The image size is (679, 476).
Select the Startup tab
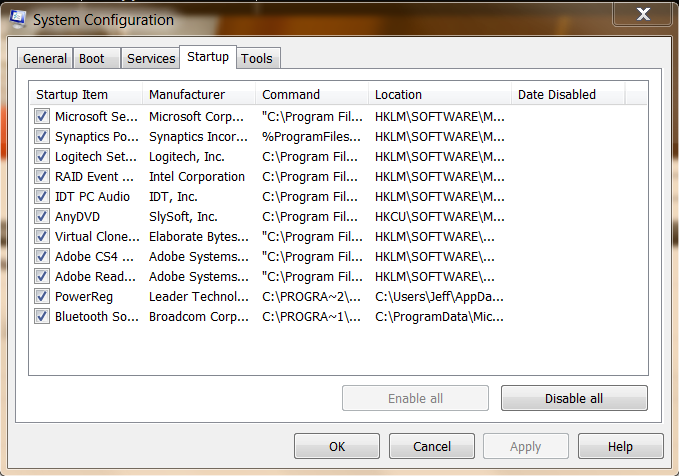208,57
